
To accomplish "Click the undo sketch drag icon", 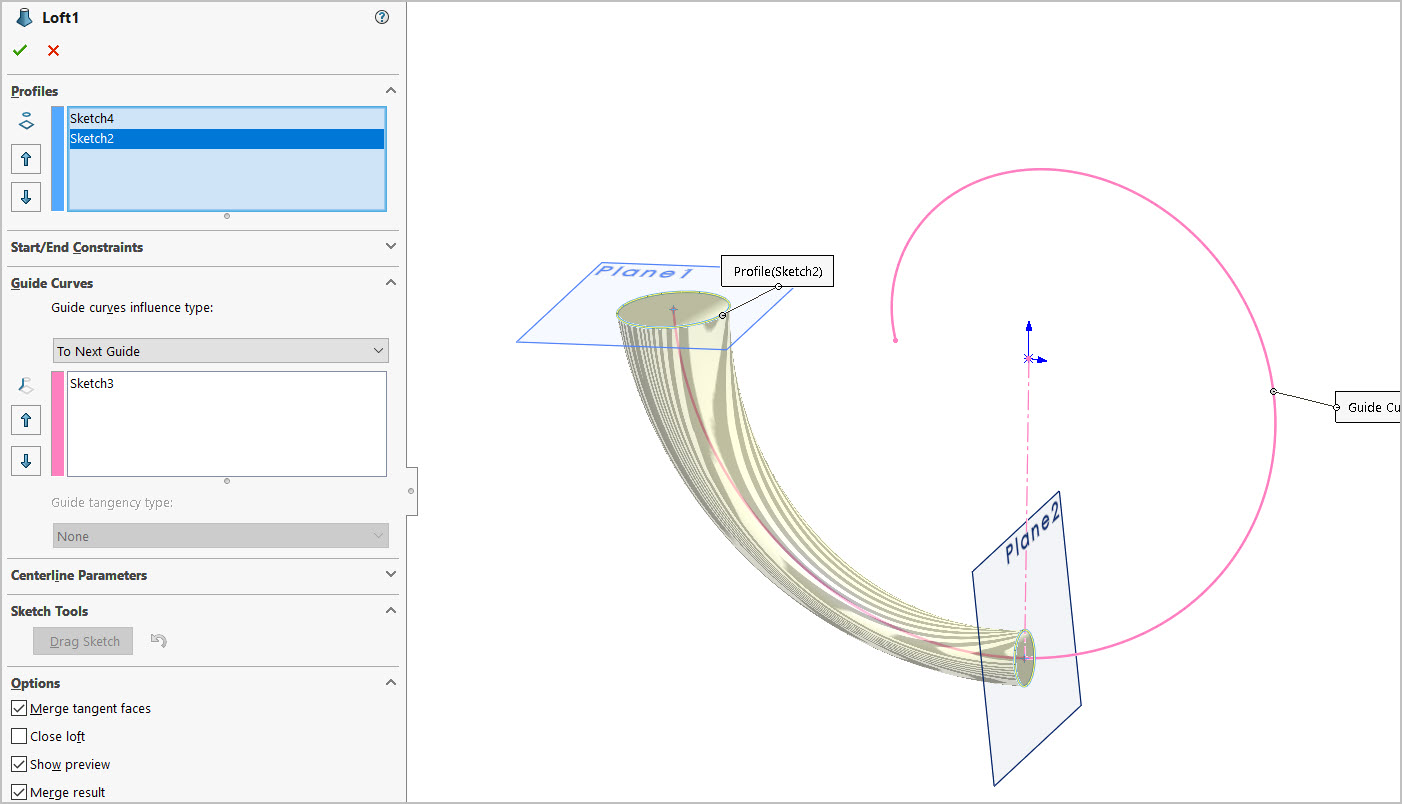I will tap(158, 641).
